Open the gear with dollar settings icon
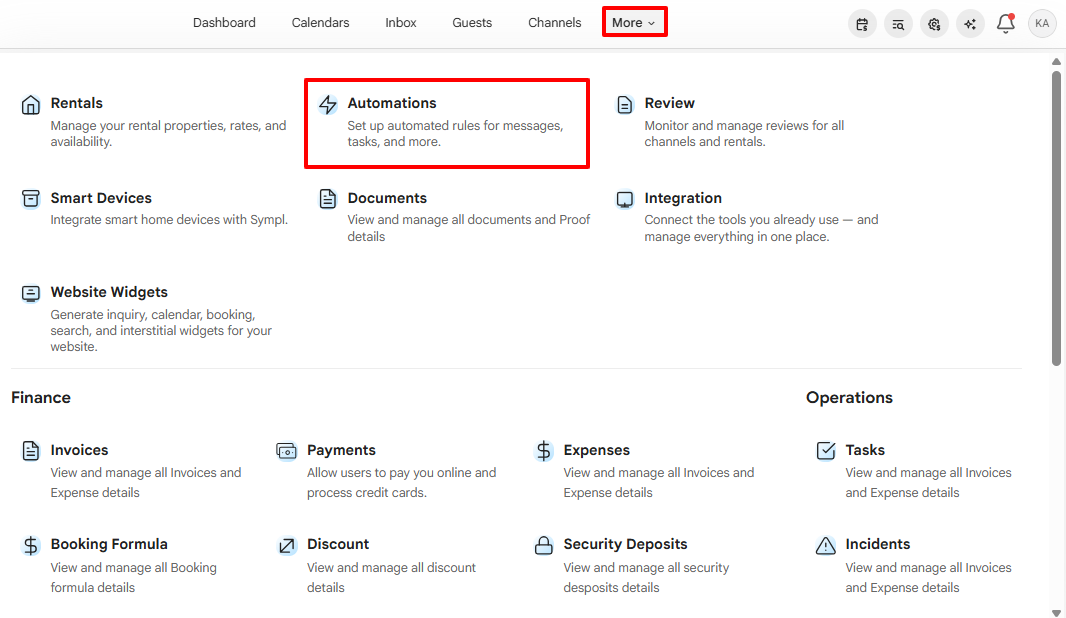 934,24
